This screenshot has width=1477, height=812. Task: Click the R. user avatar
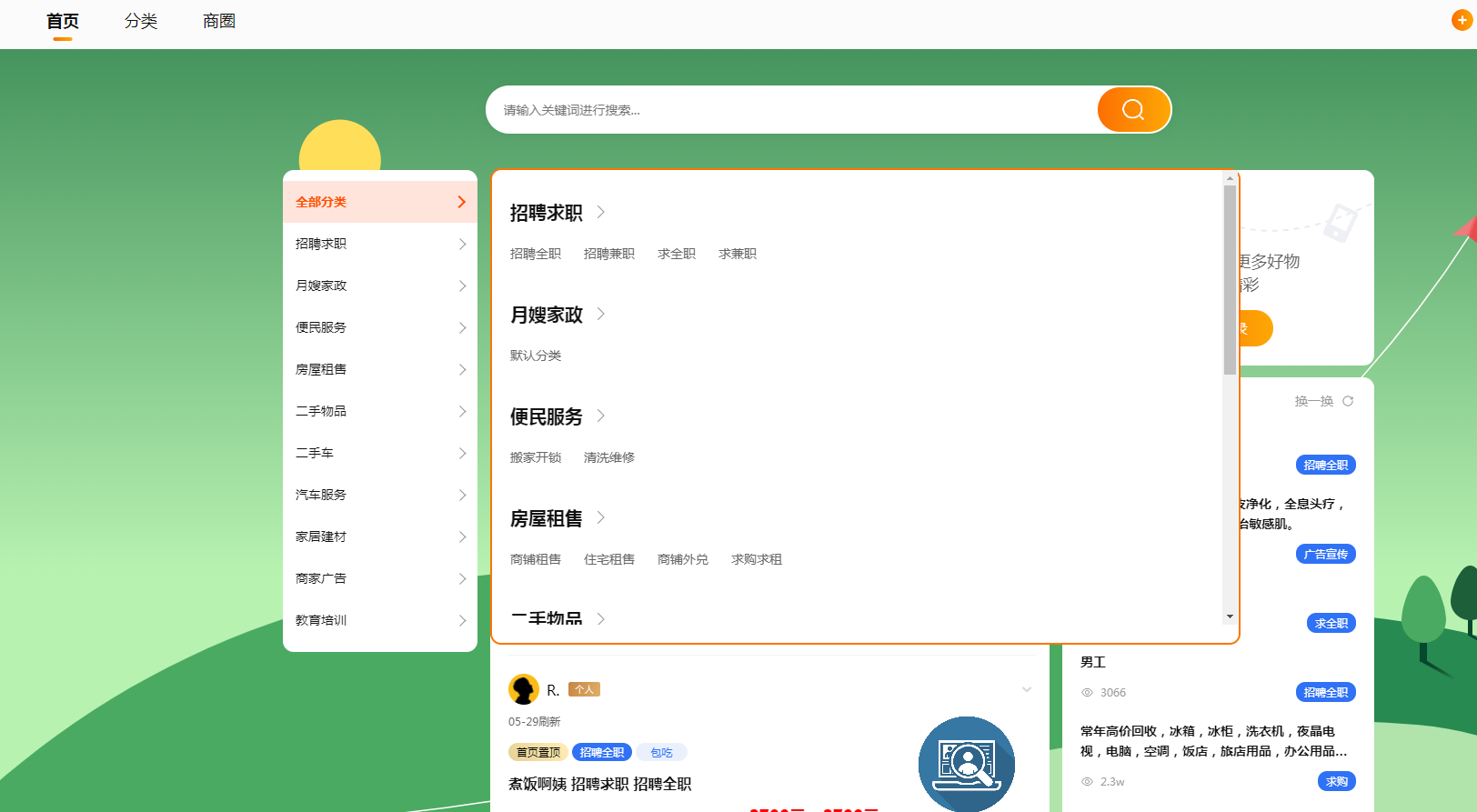point(523,689)
